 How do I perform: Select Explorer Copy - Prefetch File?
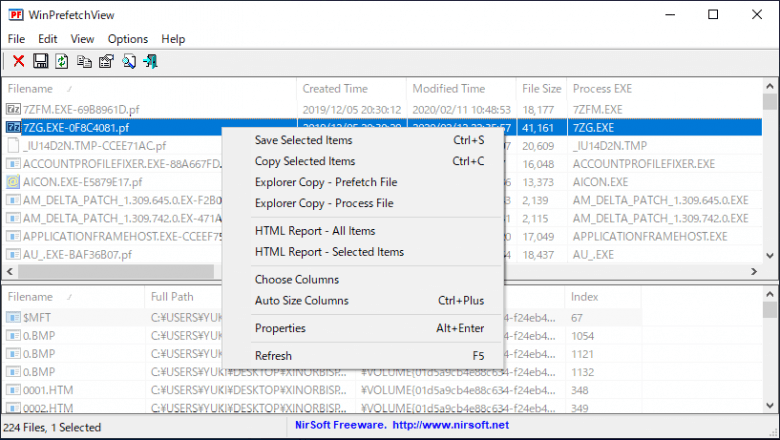363,182
